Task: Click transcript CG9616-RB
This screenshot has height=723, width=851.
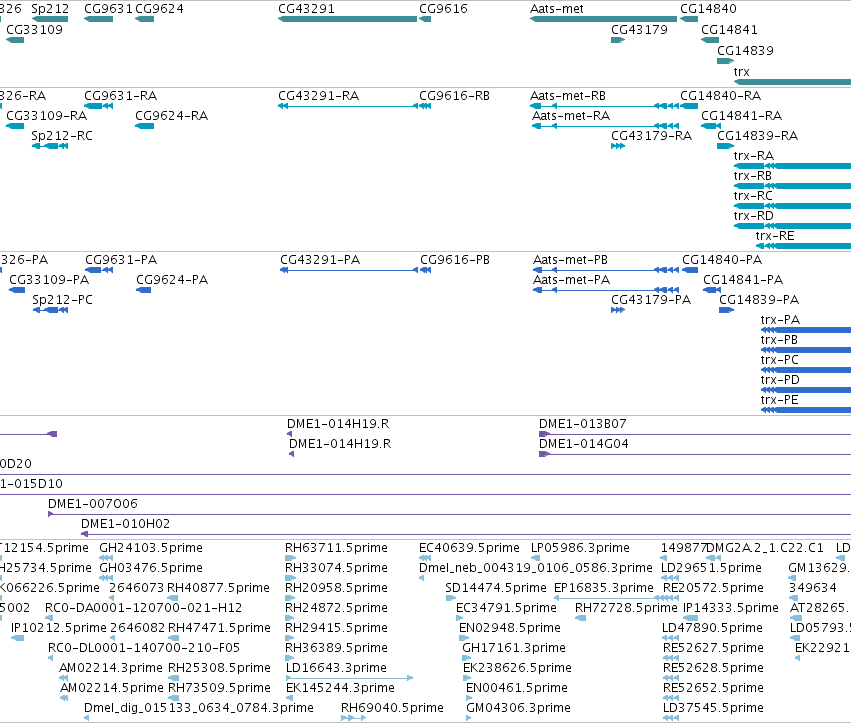Action: tap(454, 96)
